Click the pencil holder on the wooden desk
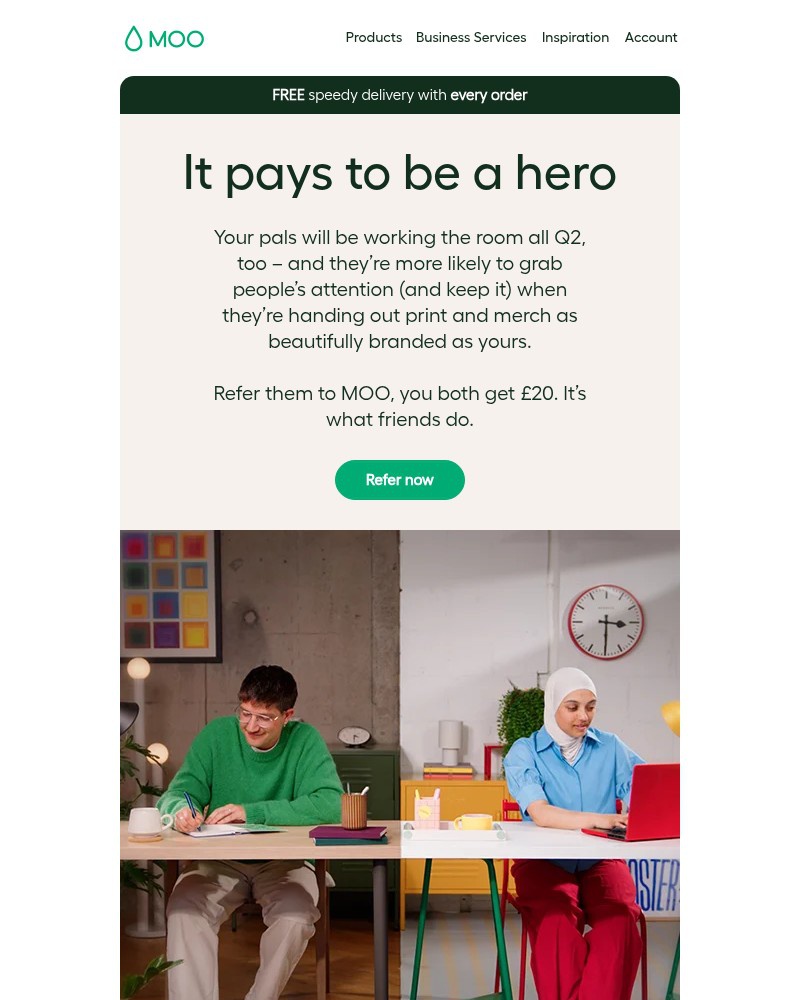Image resolution: width=800 pixels, height=1000 pixels. pyautogui.click(x=354, y=809)
